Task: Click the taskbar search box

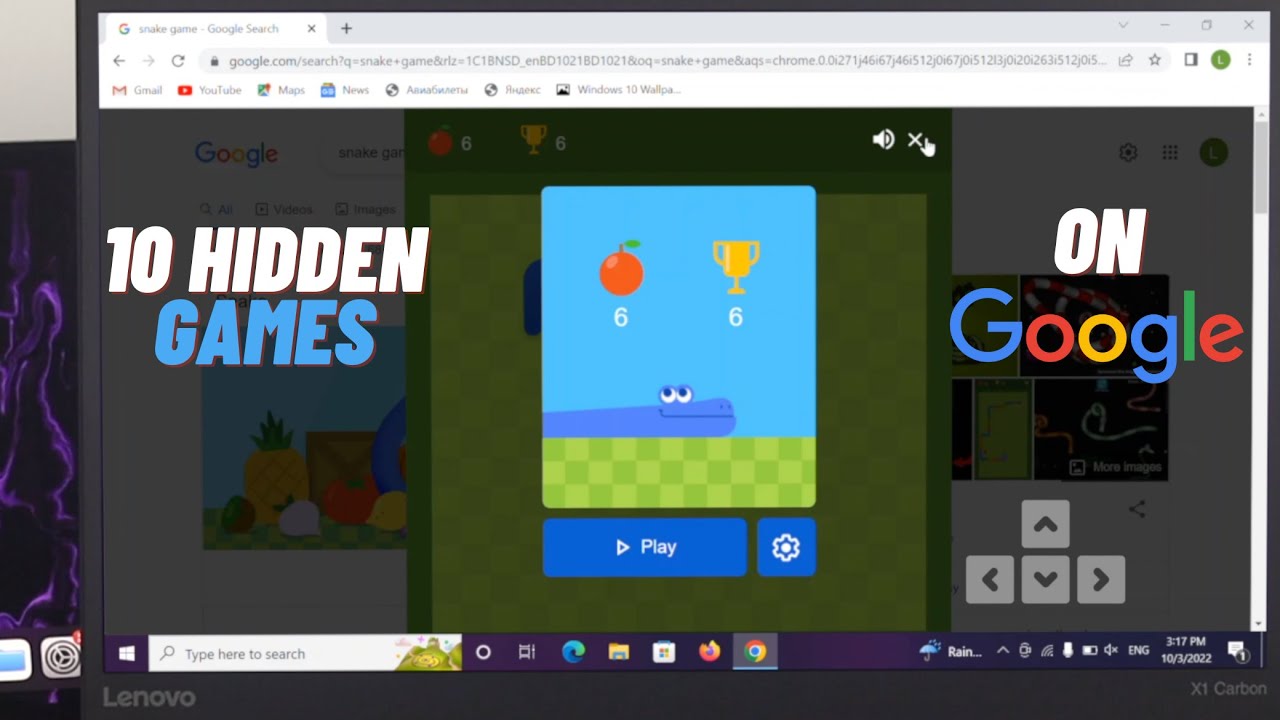Action: point(305,653)
